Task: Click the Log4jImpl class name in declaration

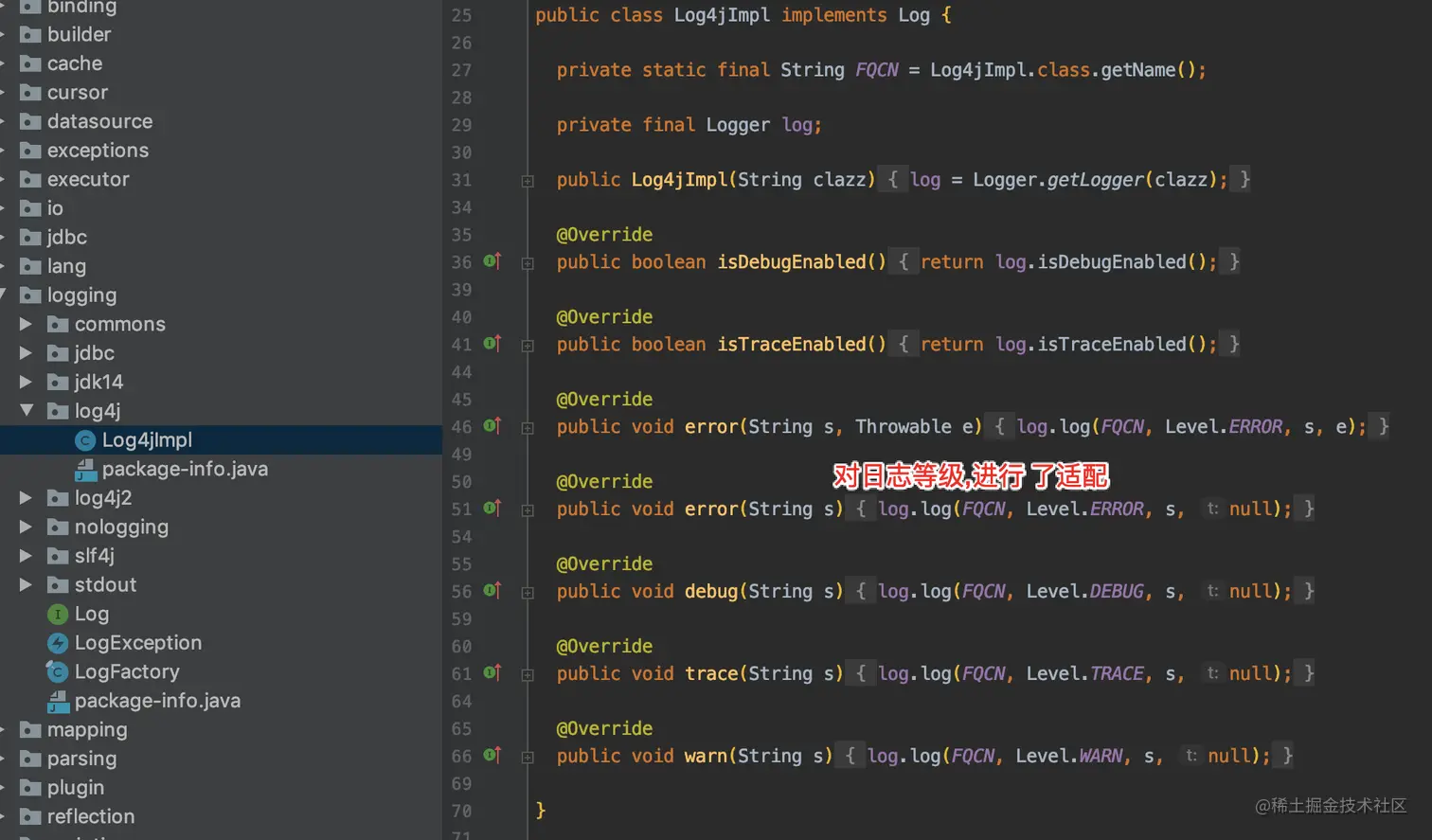Action: (722, 15)
